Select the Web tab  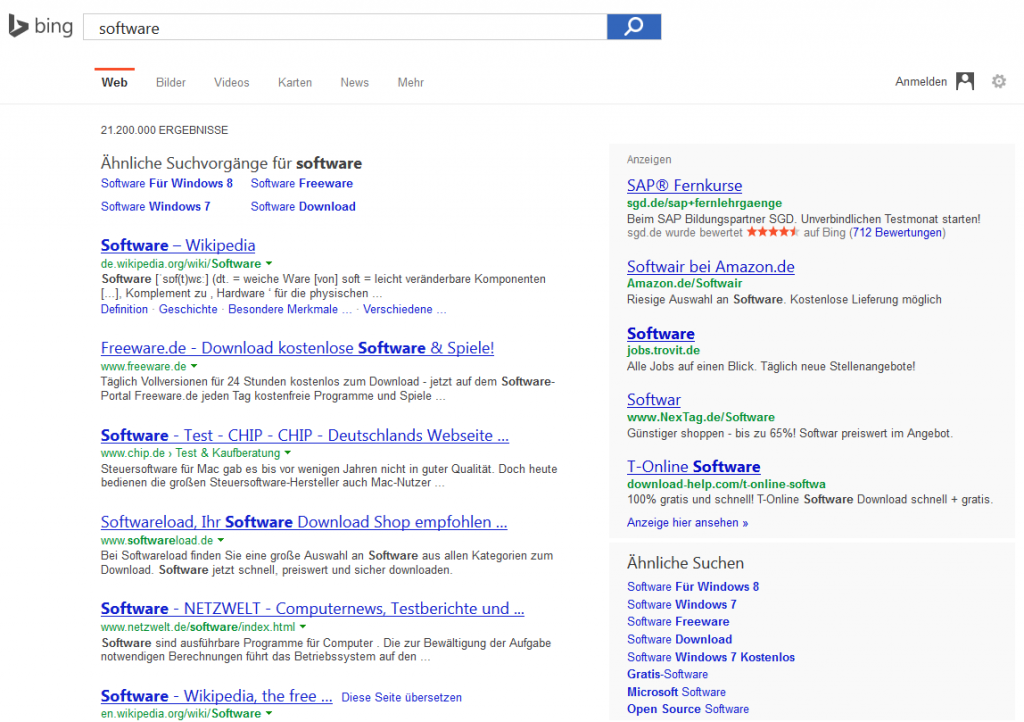tap(114, 82)
